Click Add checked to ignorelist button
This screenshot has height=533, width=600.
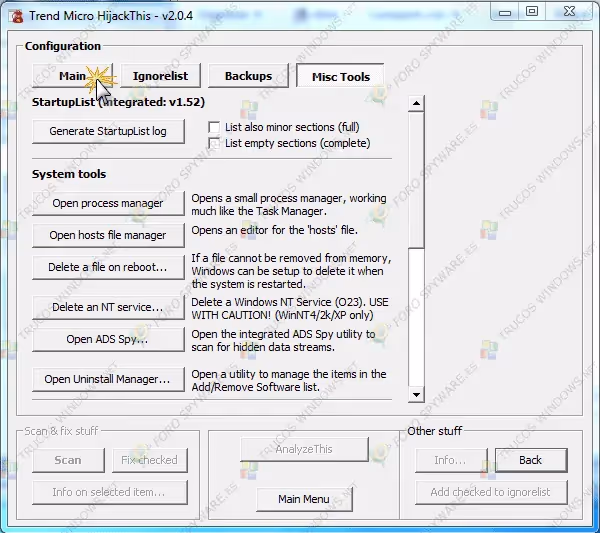491,492
